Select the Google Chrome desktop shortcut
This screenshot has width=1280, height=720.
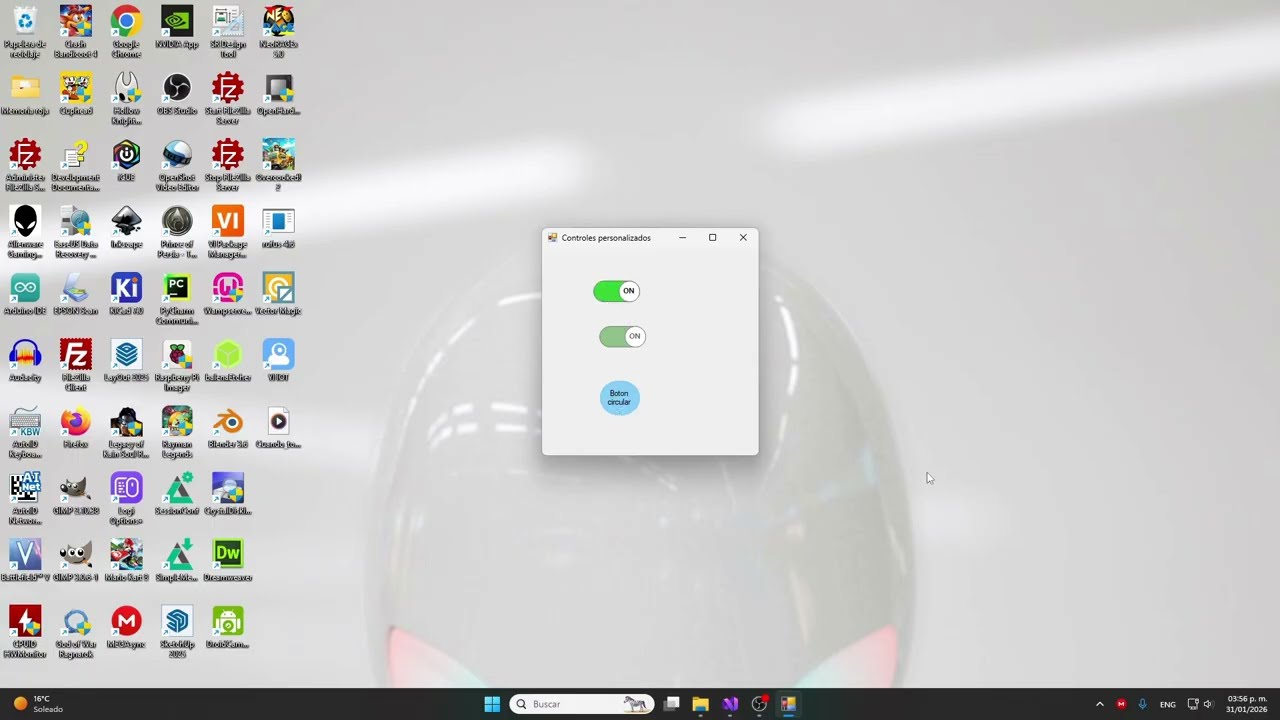(x=126, y=32)
